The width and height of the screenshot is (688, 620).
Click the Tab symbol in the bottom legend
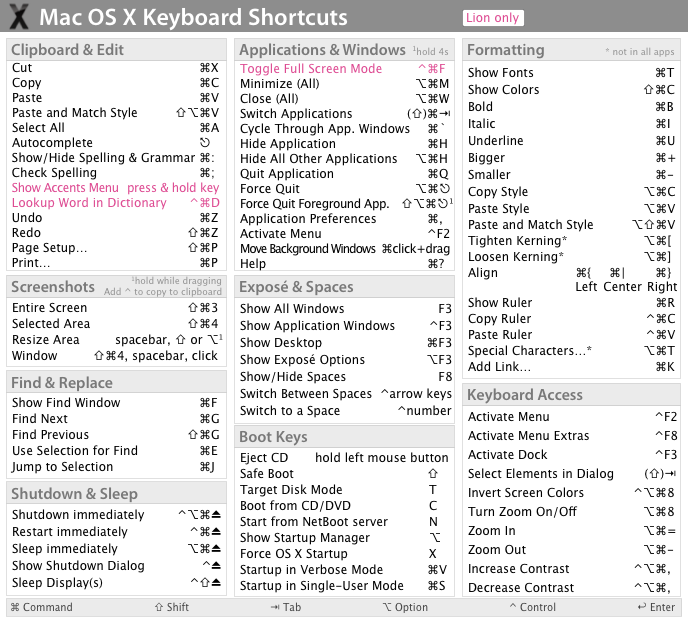coord(274,607)
